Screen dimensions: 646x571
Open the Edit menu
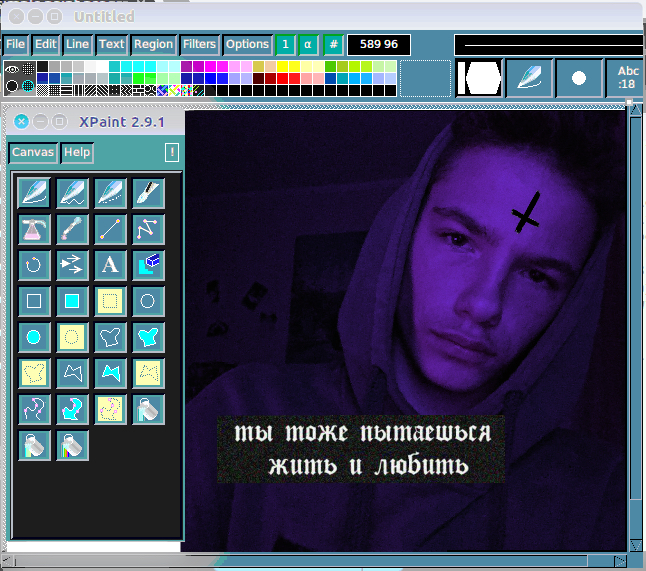(45, 44)
